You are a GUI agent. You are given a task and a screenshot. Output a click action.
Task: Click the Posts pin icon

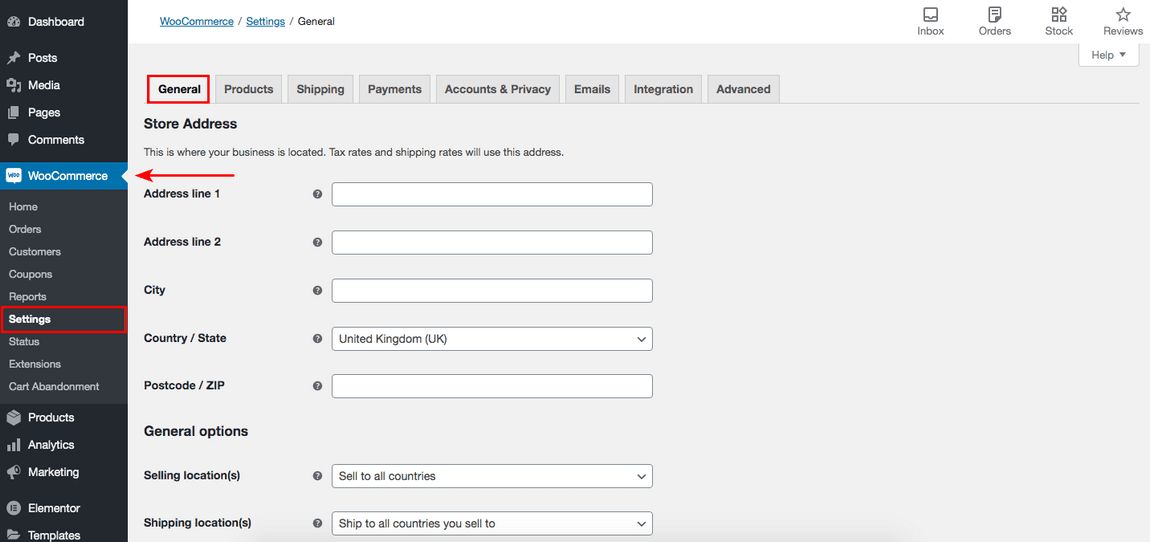coord(13,58)
